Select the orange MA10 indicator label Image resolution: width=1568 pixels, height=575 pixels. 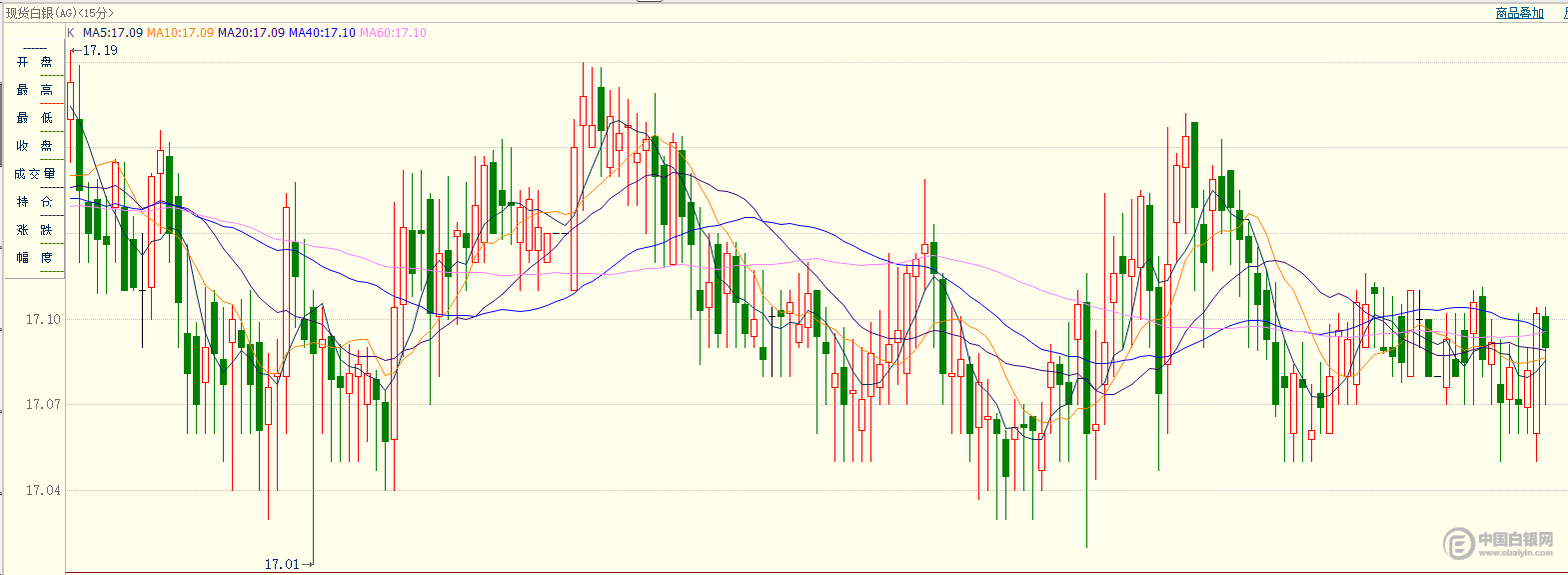pos(180,33)
